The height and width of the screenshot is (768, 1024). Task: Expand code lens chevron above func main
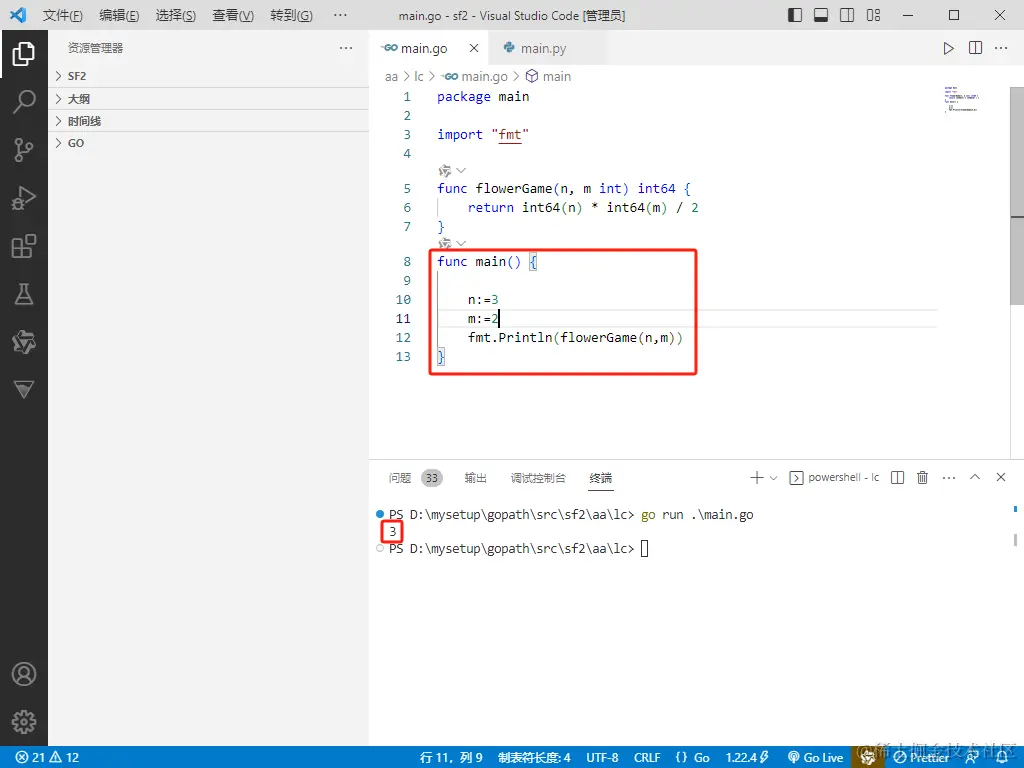tap(461, 243)
